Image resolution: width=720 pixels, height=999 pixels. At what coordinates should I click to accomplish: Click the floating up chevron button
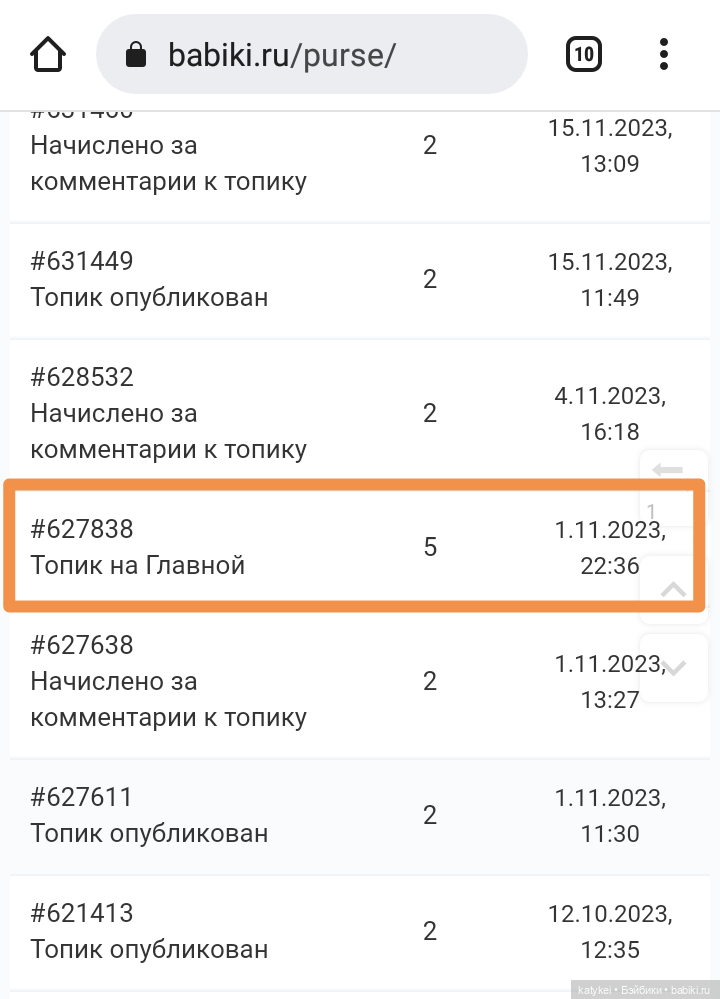(x=673, y=589)
